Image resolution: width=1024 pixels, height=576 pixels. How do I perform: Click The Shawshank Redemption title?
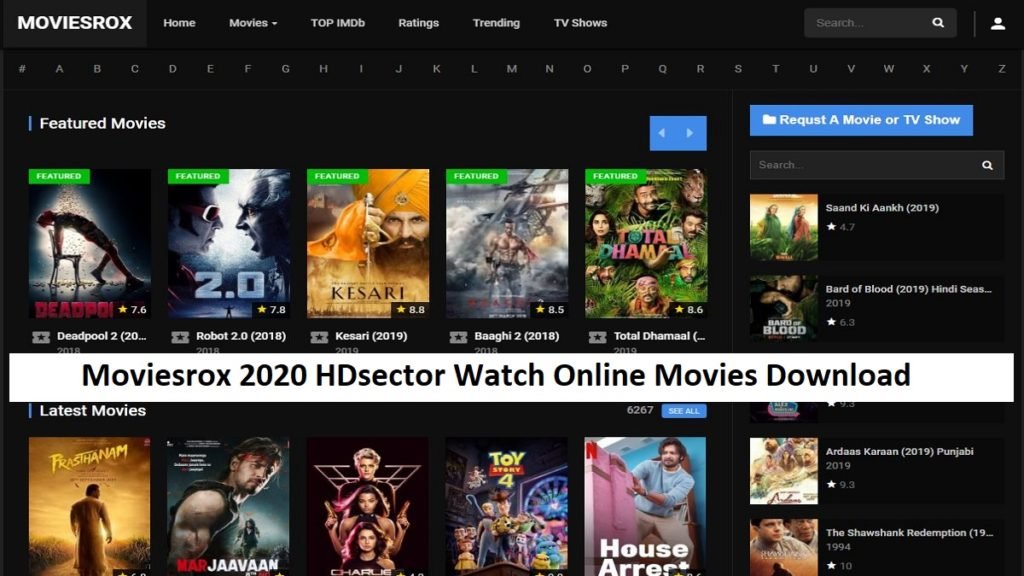tap(909, 533)
